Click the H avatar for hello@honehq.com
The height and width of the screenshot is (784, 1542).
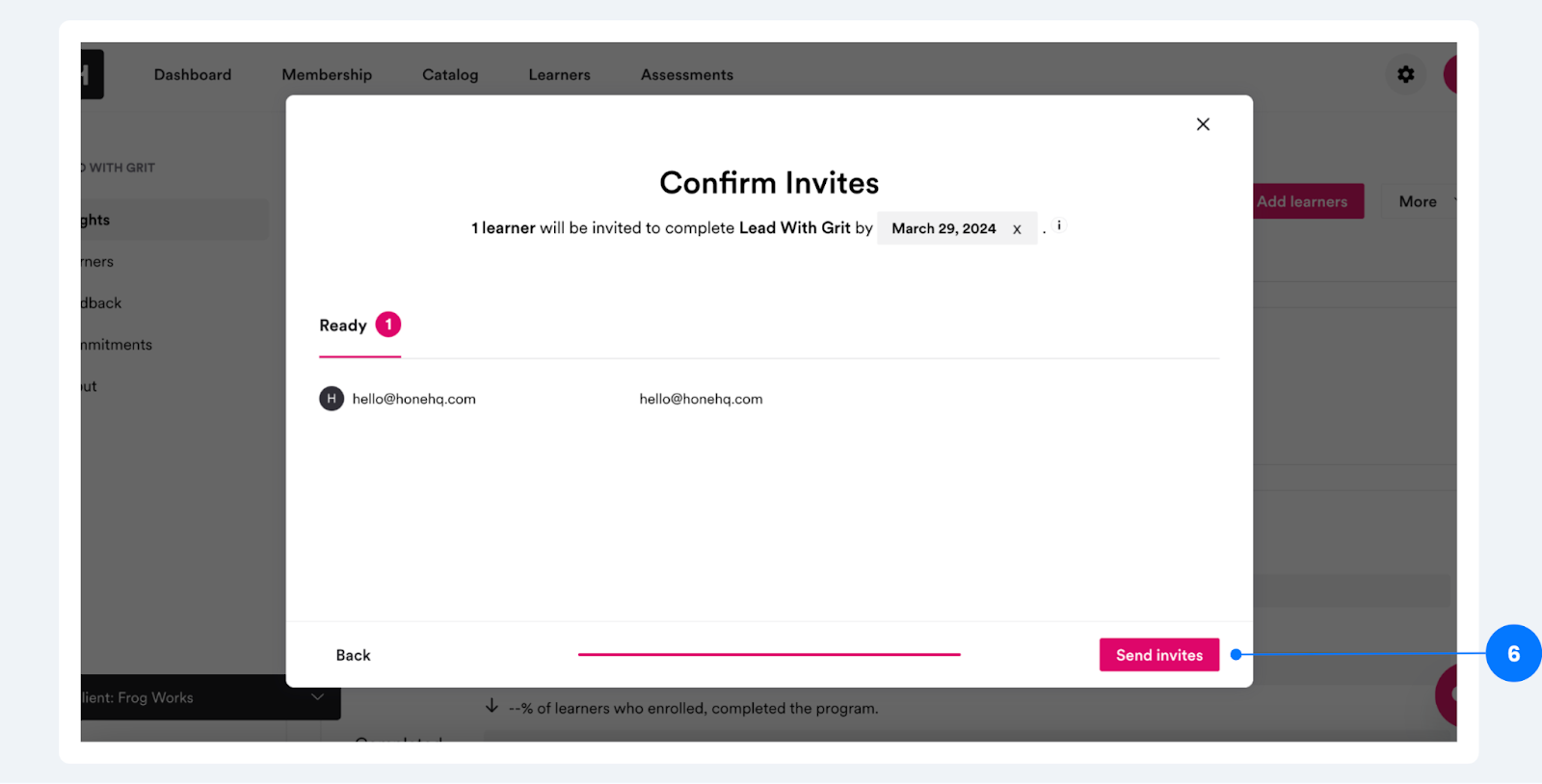click(x=332, y=399)
